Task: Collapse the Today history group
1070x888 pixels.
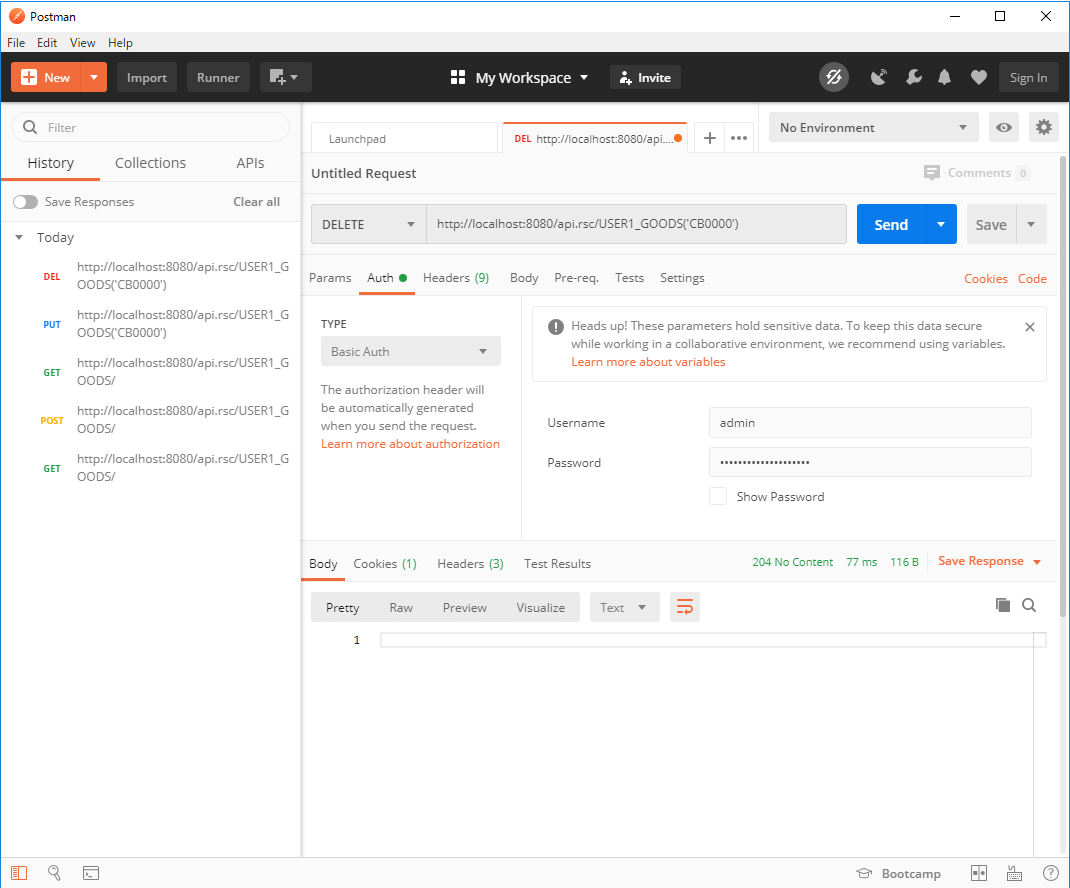Action: pyautogui.click(x=19, y=238)
